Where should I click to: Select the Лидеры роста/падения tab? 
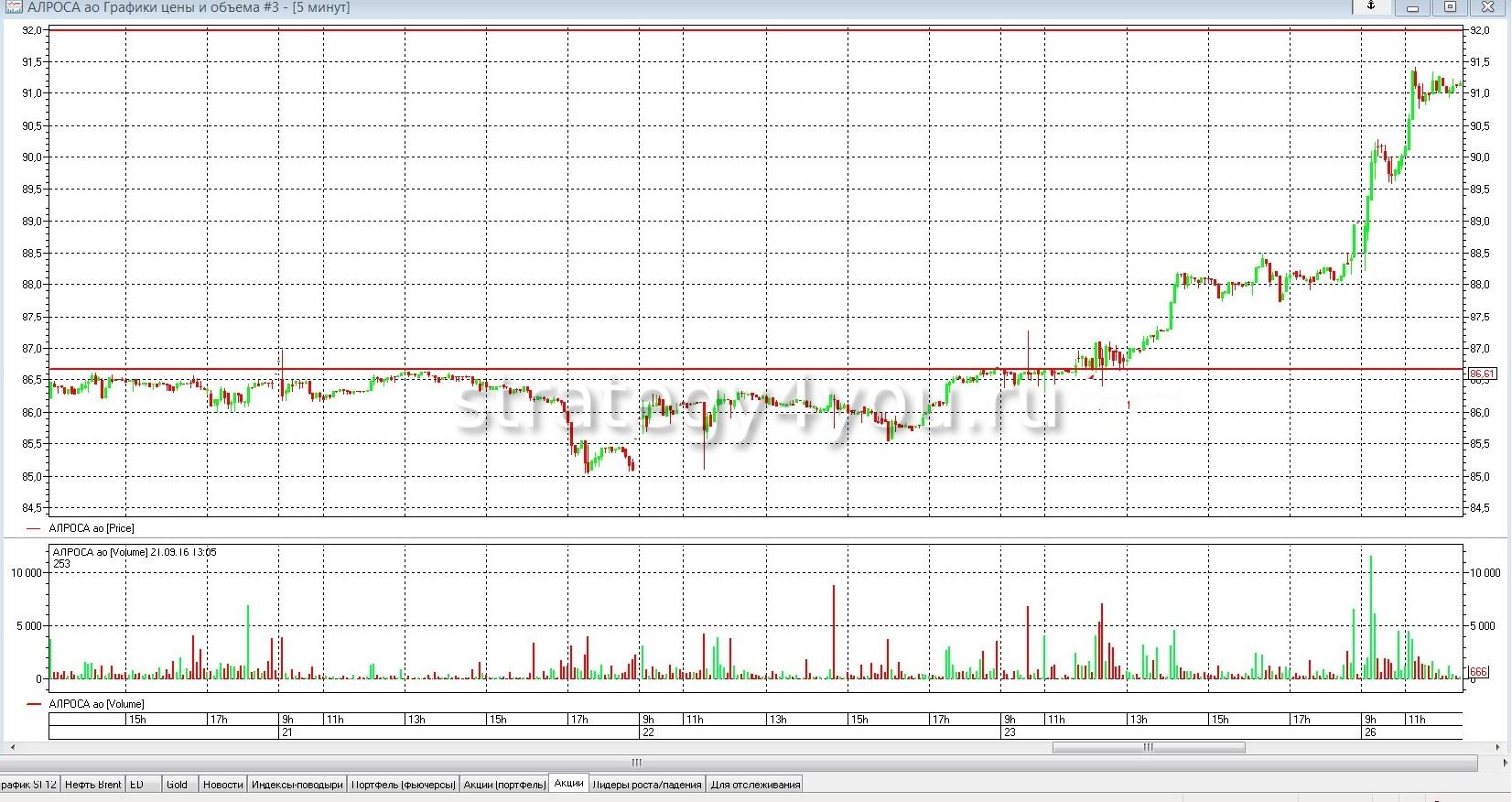(x=647, y=785)
